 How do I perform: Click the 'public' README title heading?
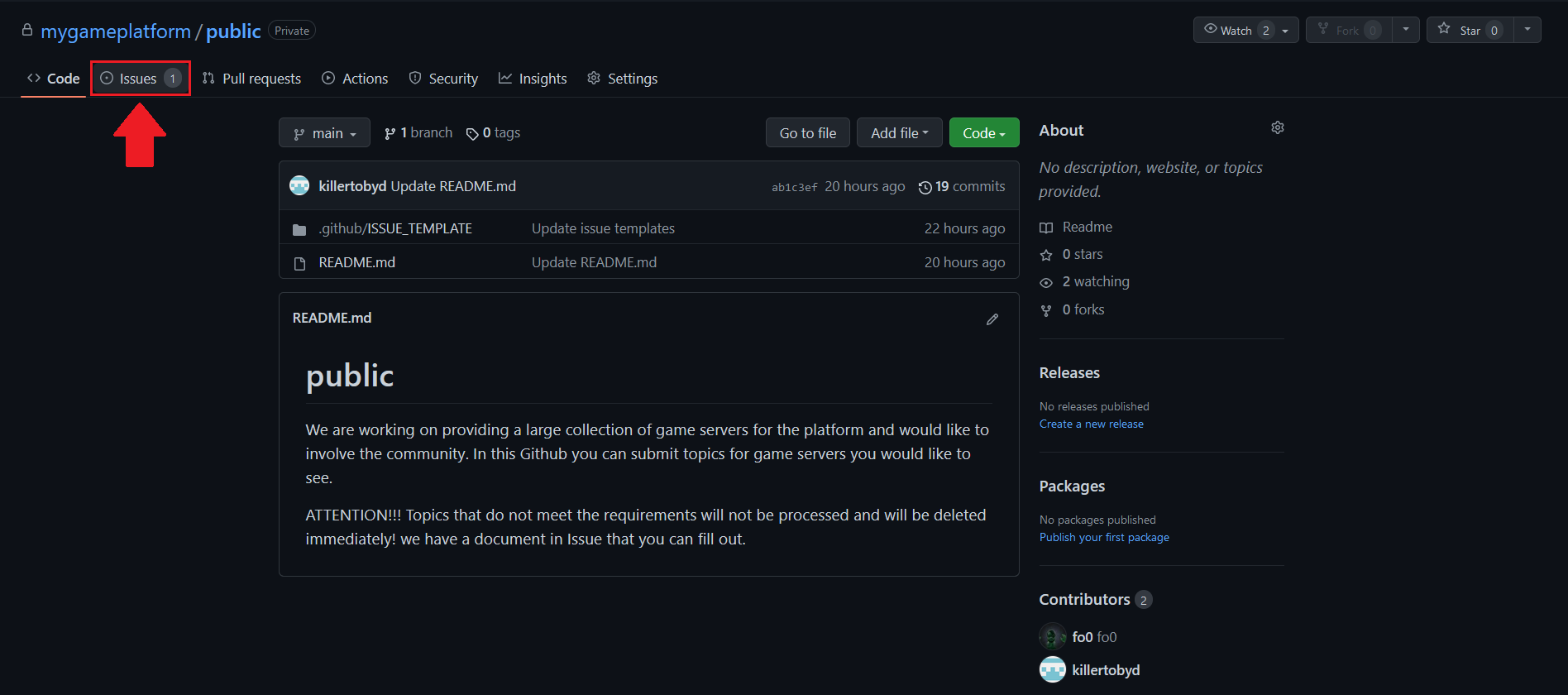coord(350,376)
